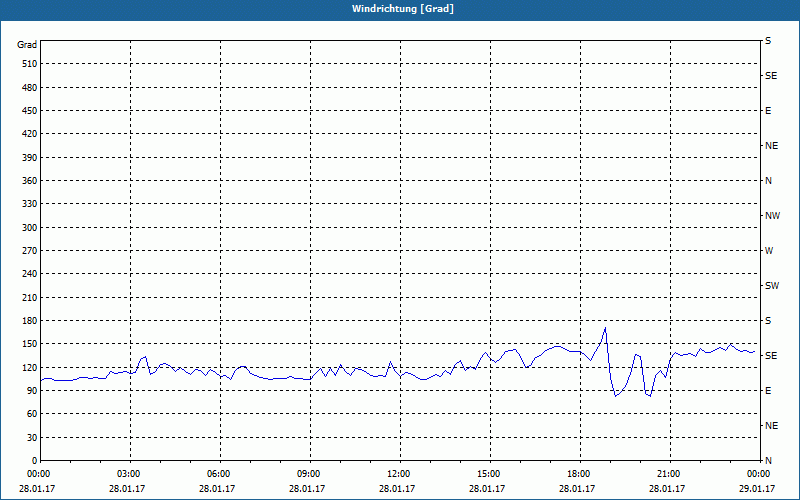
Task: Select the 150 tick label
Action: (x=31, y=344)
